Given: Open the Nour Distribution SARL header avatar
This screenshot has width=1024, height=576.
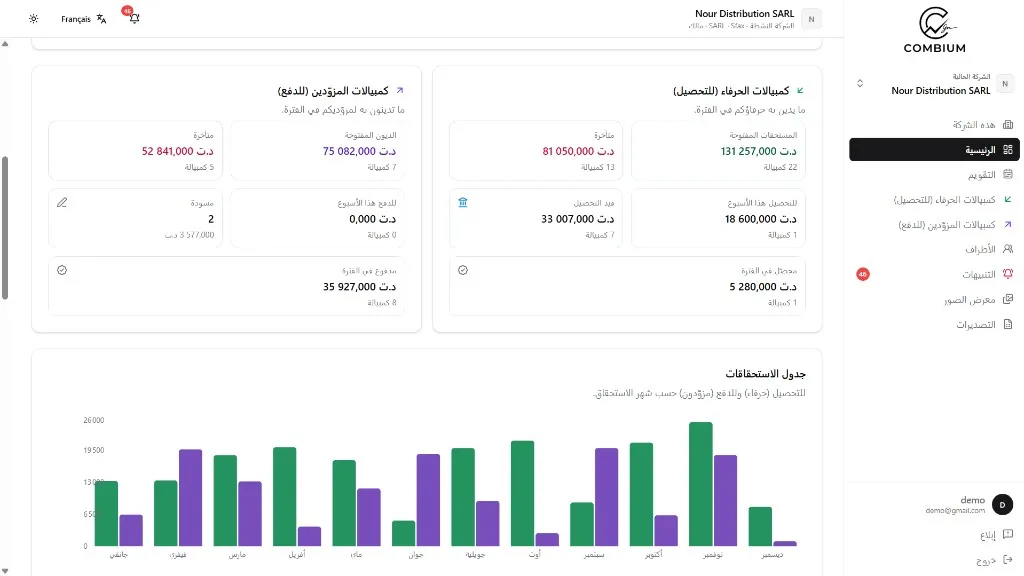Looking at the screenshot, I should pos(811,19).
